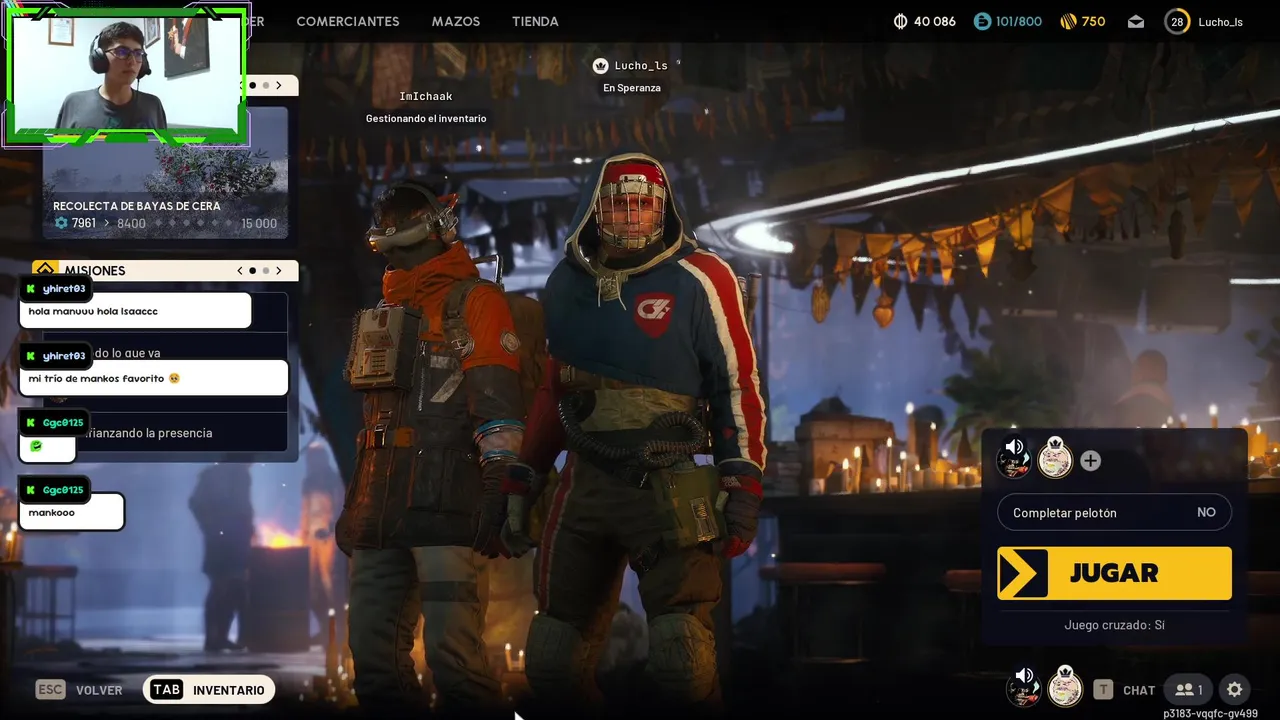Click the ESC key icon
This screenshot has width=1280, height=720.
(x=50, y=690)
